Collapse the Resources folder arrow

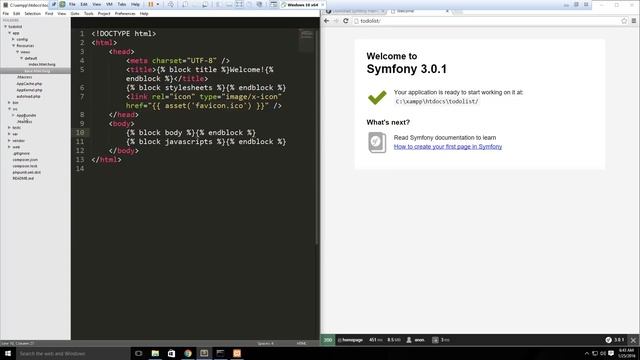click(x=13, y=46)
